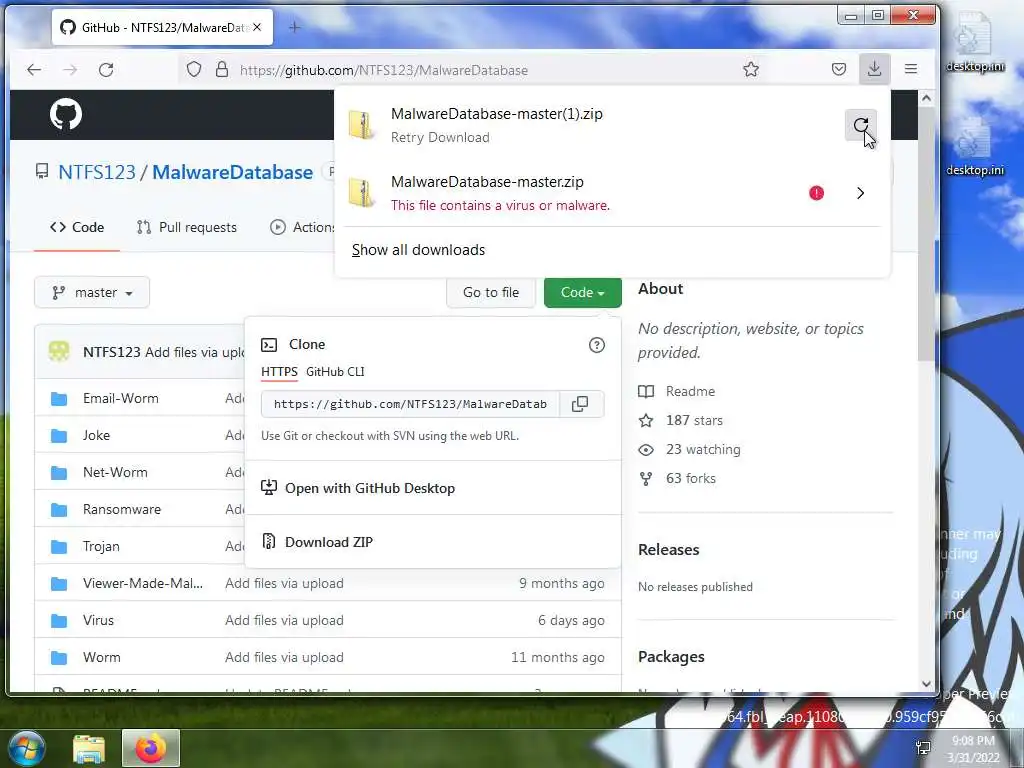The image size is (1024, 768).
Task: Click the MalwareDatabase repository name link
Action: [x=232, y=172]
